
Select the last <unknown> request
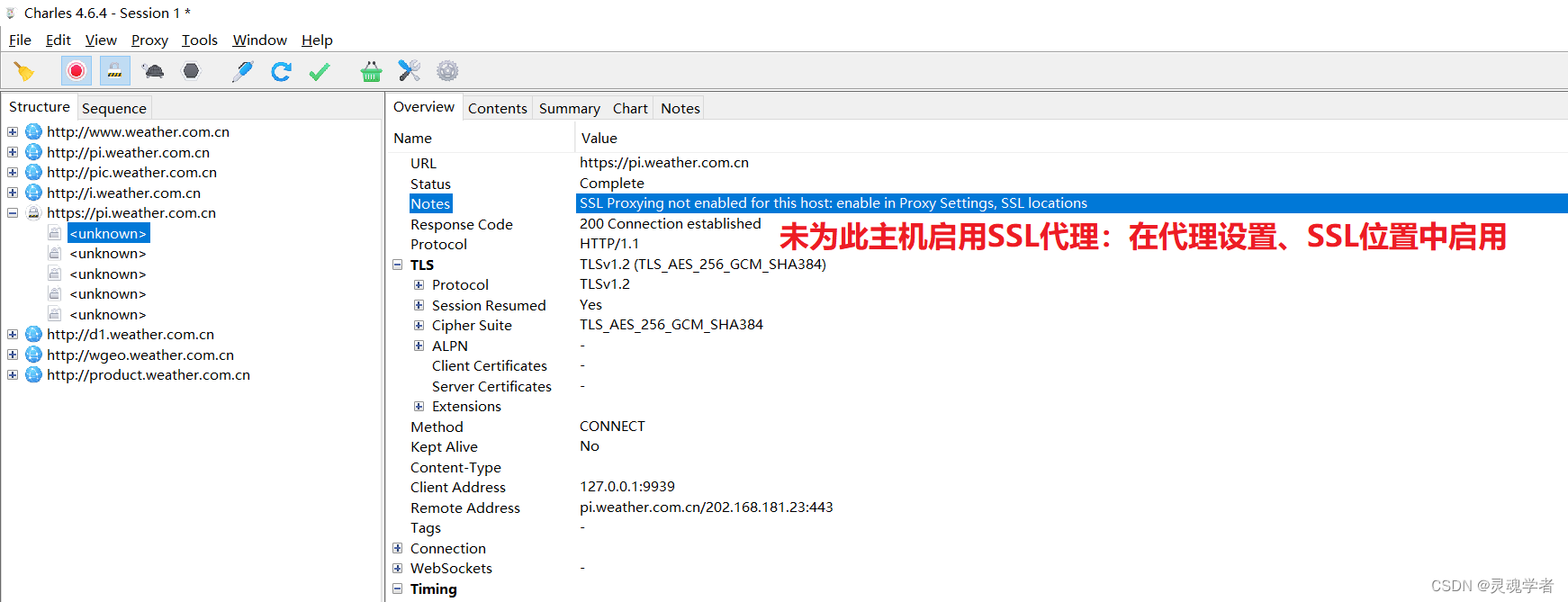[108, 314]
